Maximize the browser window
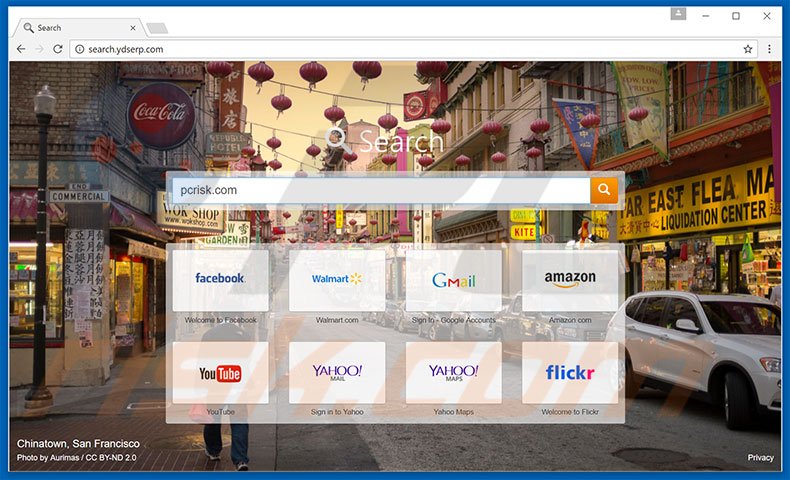 736,16
